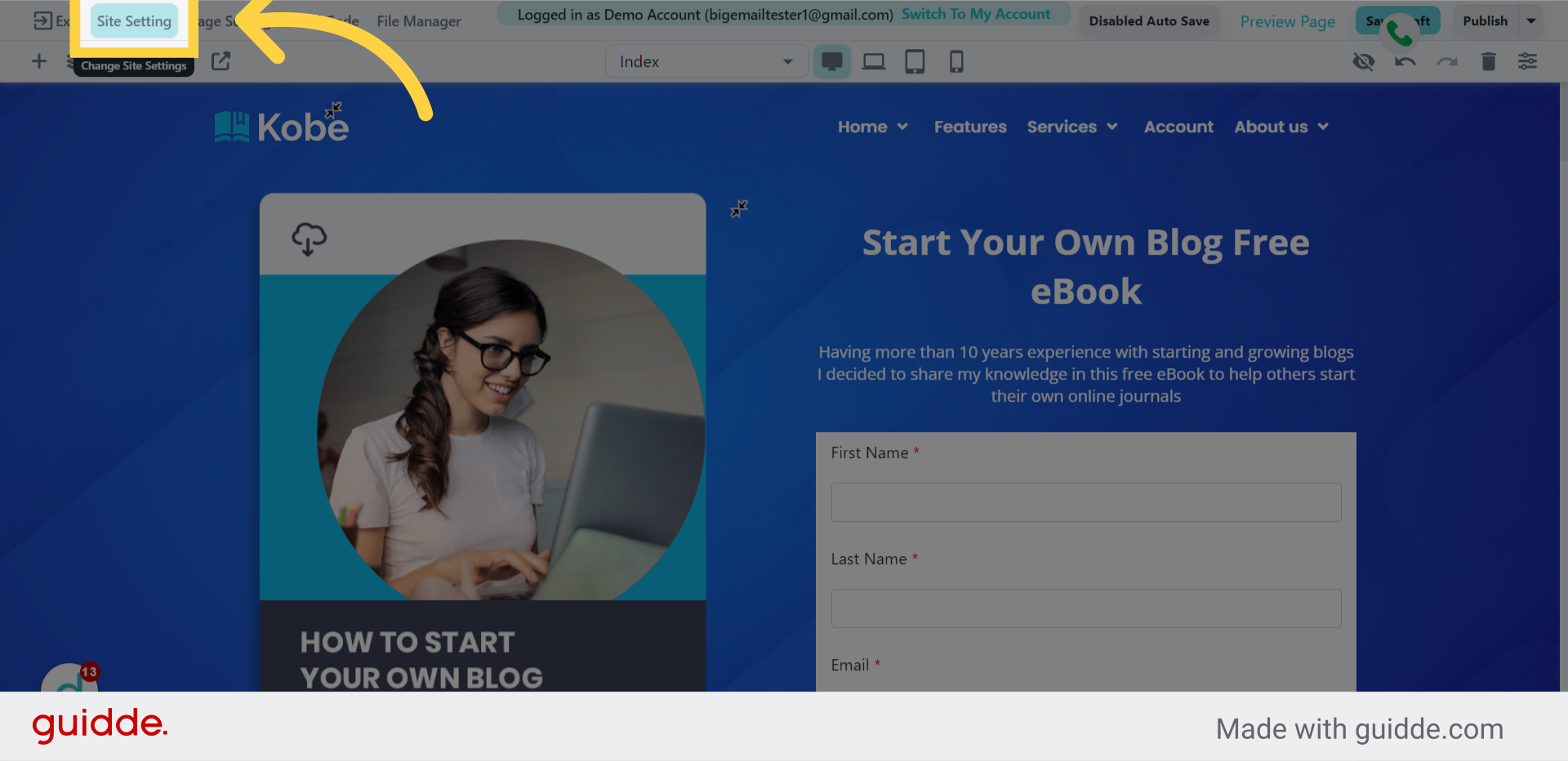1568x761 pixels.
Task: Click the open-in-new-window icon
Action: [220, 61]
